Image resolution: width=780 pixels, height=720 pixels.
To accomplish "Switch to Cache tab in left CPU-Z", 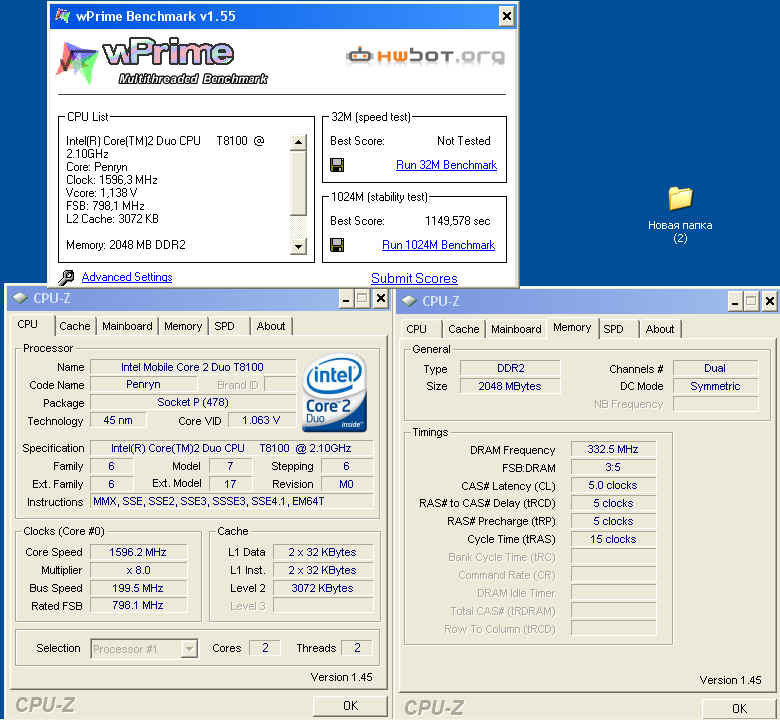I will [x=75, y=326].
